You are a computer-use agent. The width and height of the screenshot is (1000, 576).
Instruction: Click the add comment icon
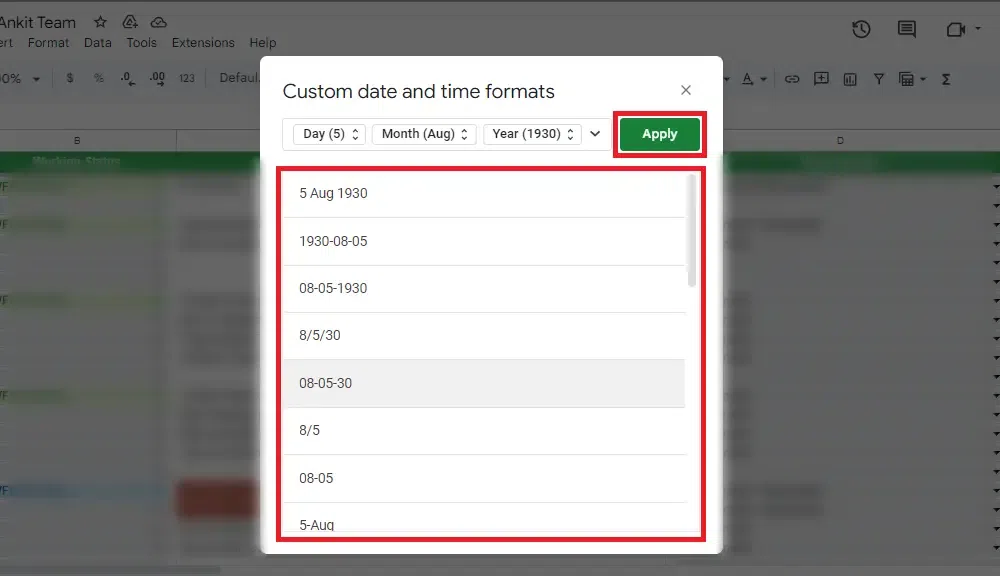pos(821,79)
